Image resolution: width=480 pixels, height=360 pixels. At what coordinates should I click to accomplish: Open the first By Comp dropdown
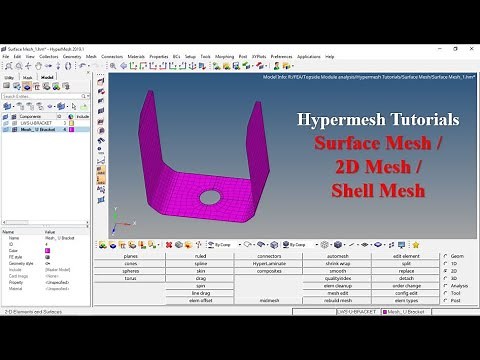pyautogui.click(x=240, y=245)
